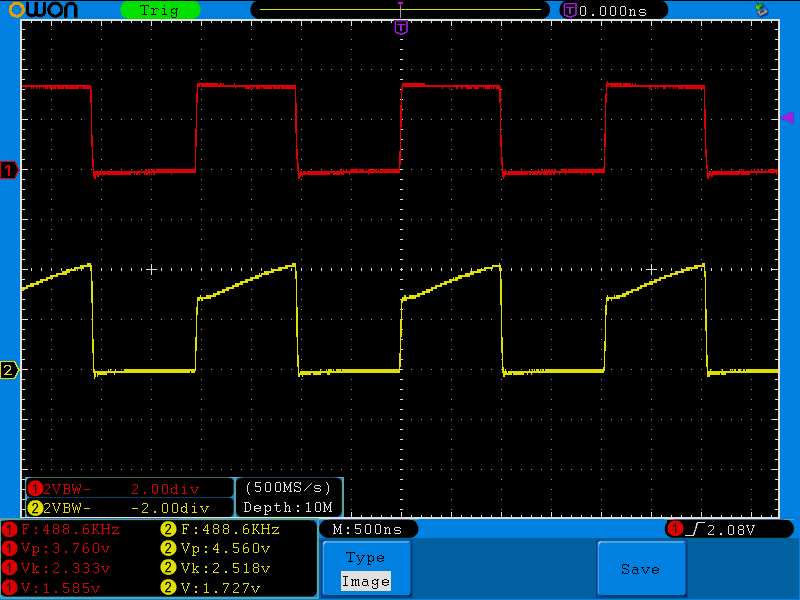Screen dimensions: 800x600
Task: Select the red channel 1 ground marker
Action: [x=9, y=170]
